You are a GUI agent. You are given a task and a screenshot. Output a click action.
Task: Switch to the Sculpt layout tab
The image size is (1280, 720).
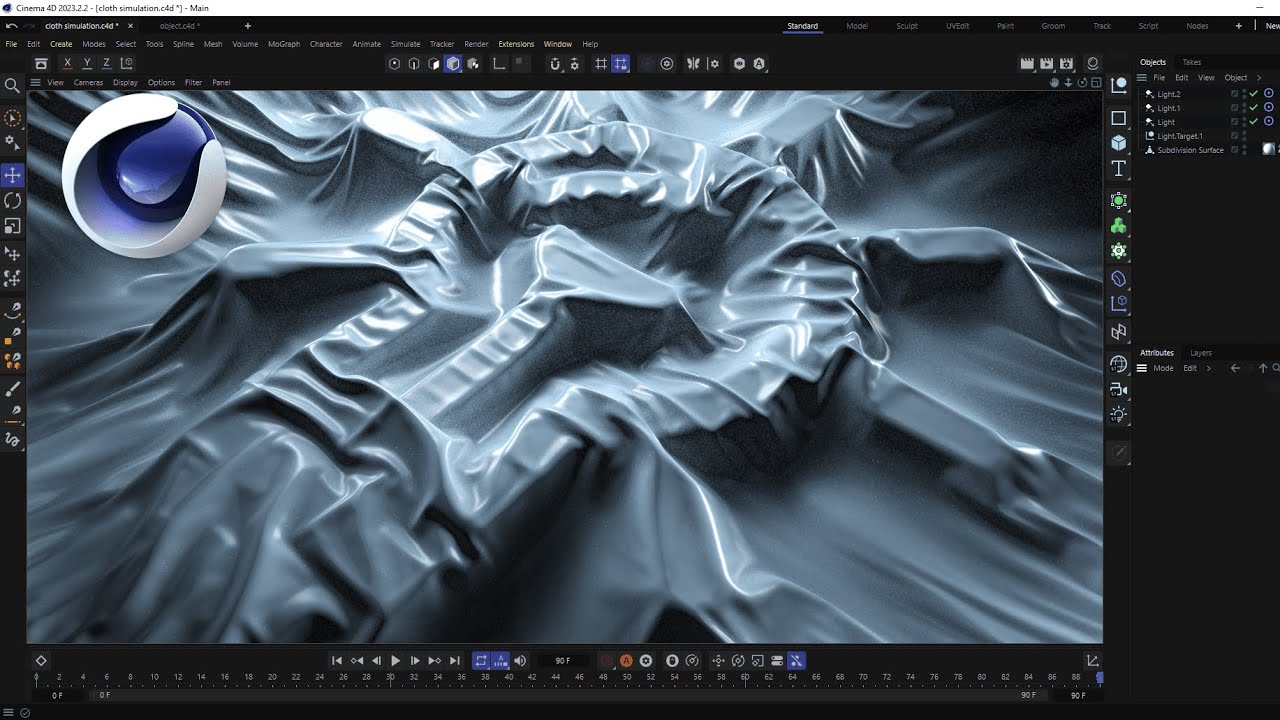907,26
